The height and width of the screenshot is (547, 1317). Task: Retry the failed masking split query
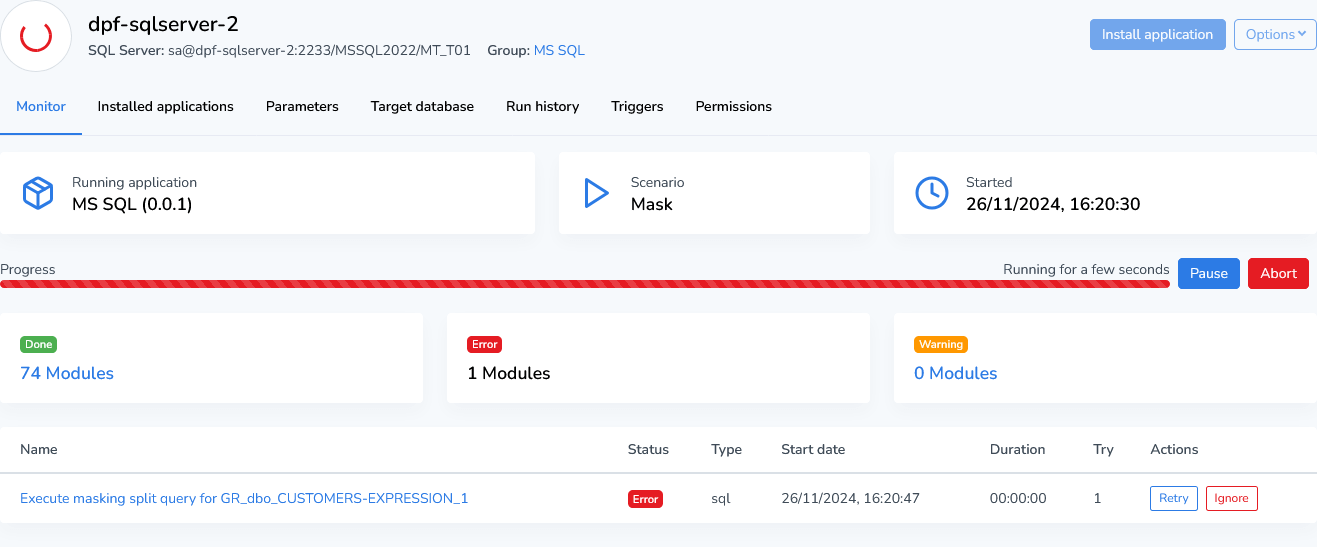(x=1173, y=498)
